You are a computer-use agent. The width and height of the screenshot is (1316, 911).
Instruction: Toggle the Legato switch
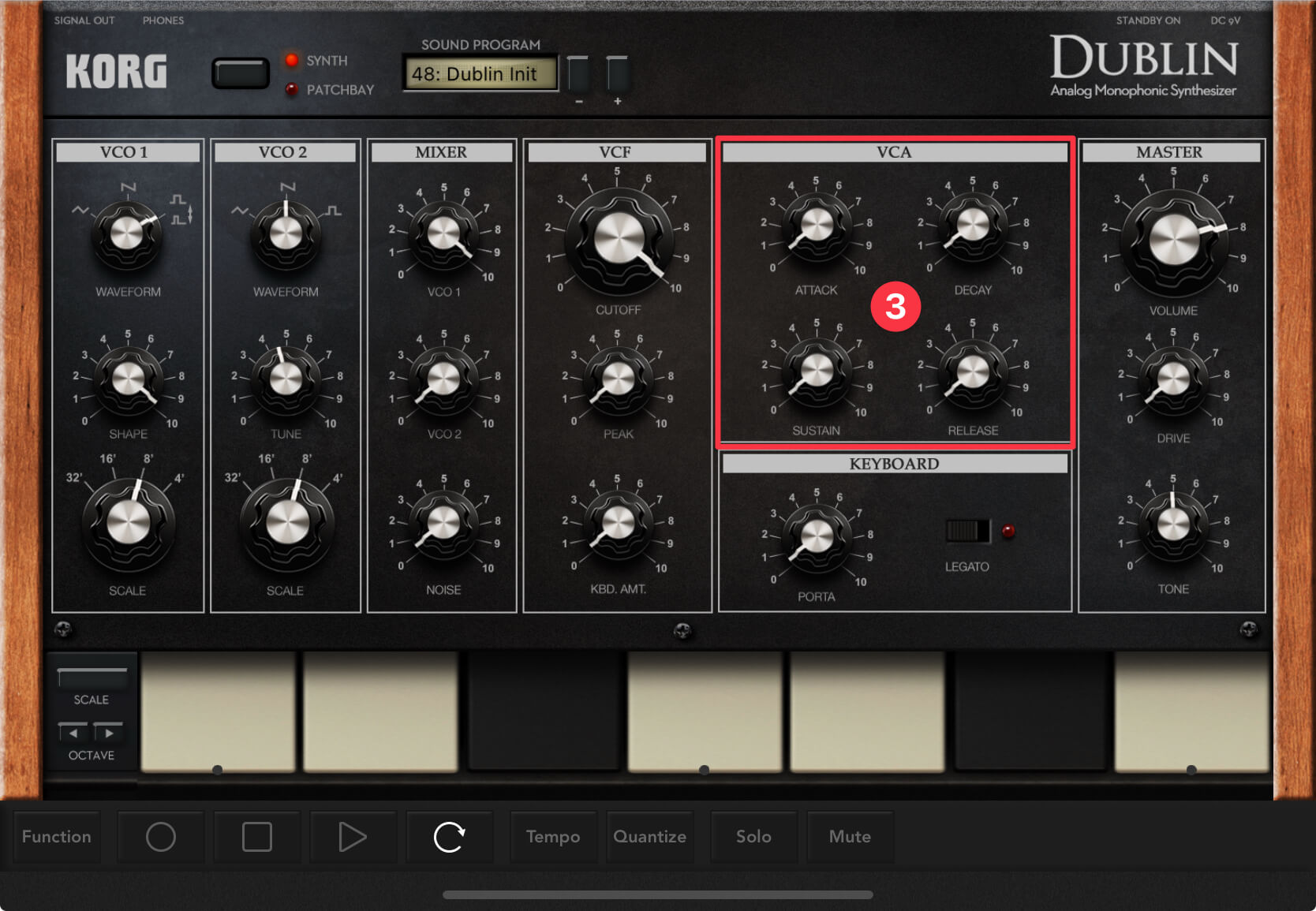(x=967, y=532)
